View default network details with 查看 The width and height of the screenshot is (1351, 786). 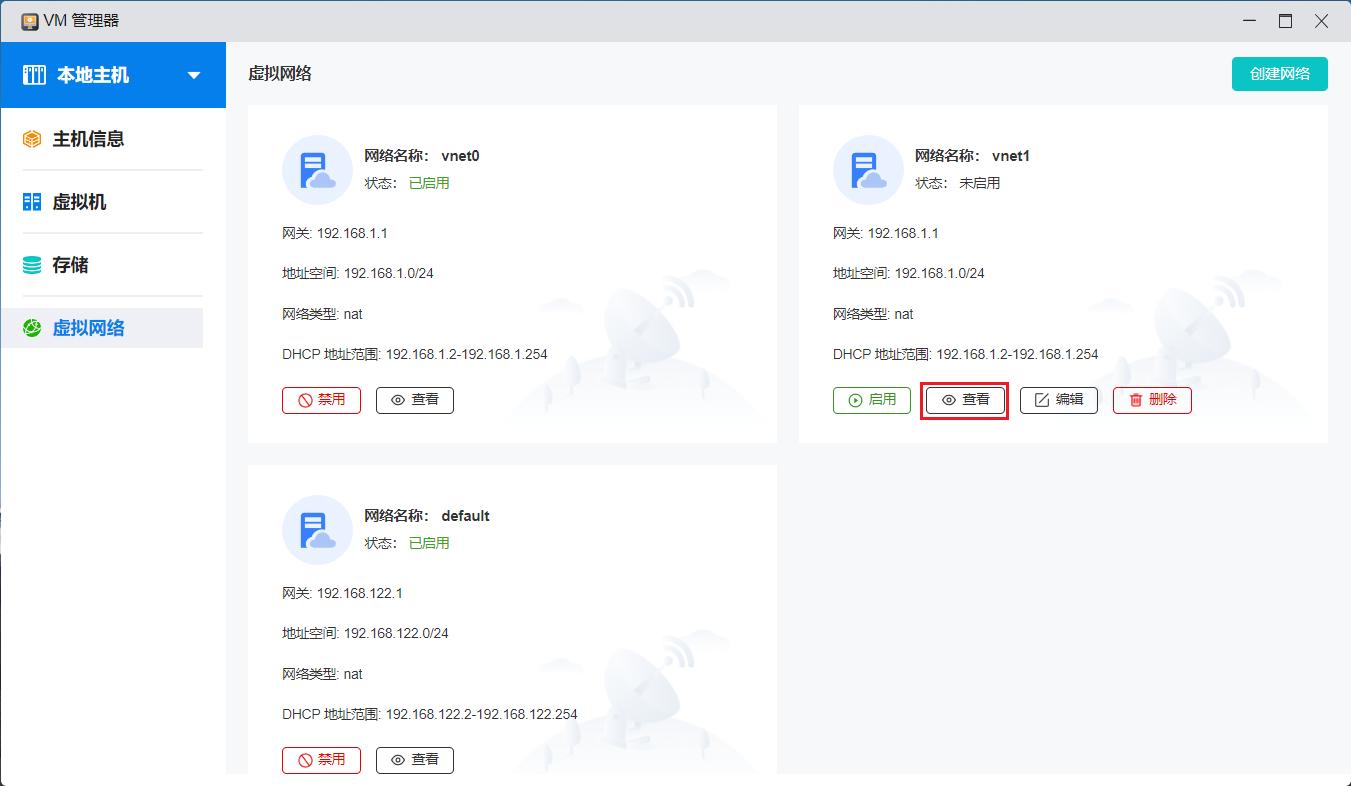415,760
